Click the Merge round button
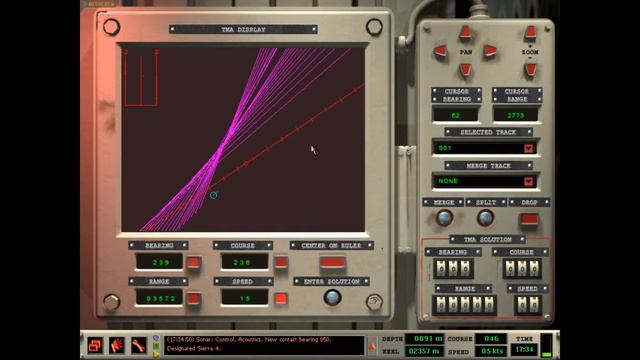 (x=444, y=218)
